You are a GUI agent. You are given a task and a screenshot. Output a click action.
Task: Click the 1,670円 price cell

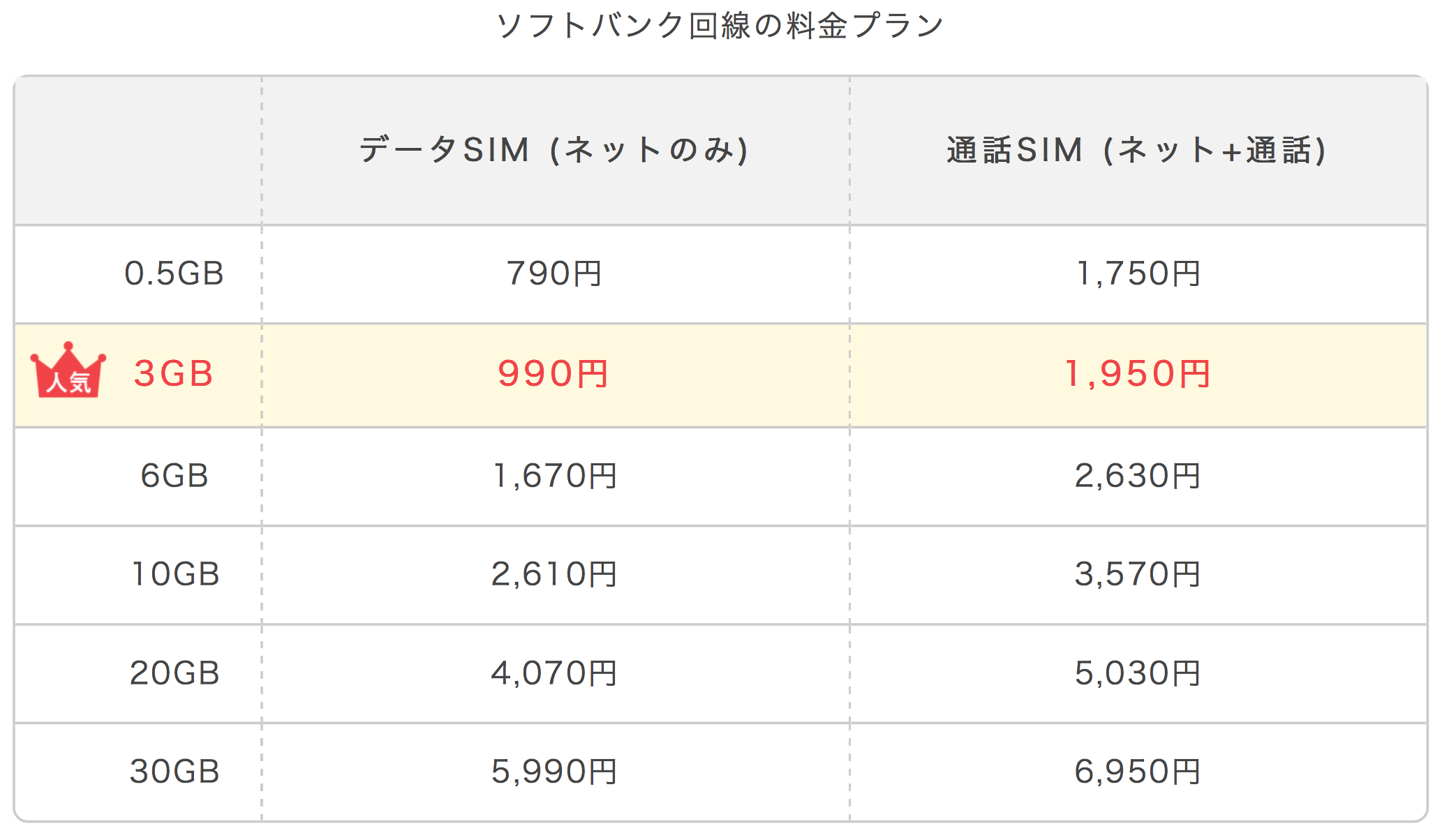[554, 476]
